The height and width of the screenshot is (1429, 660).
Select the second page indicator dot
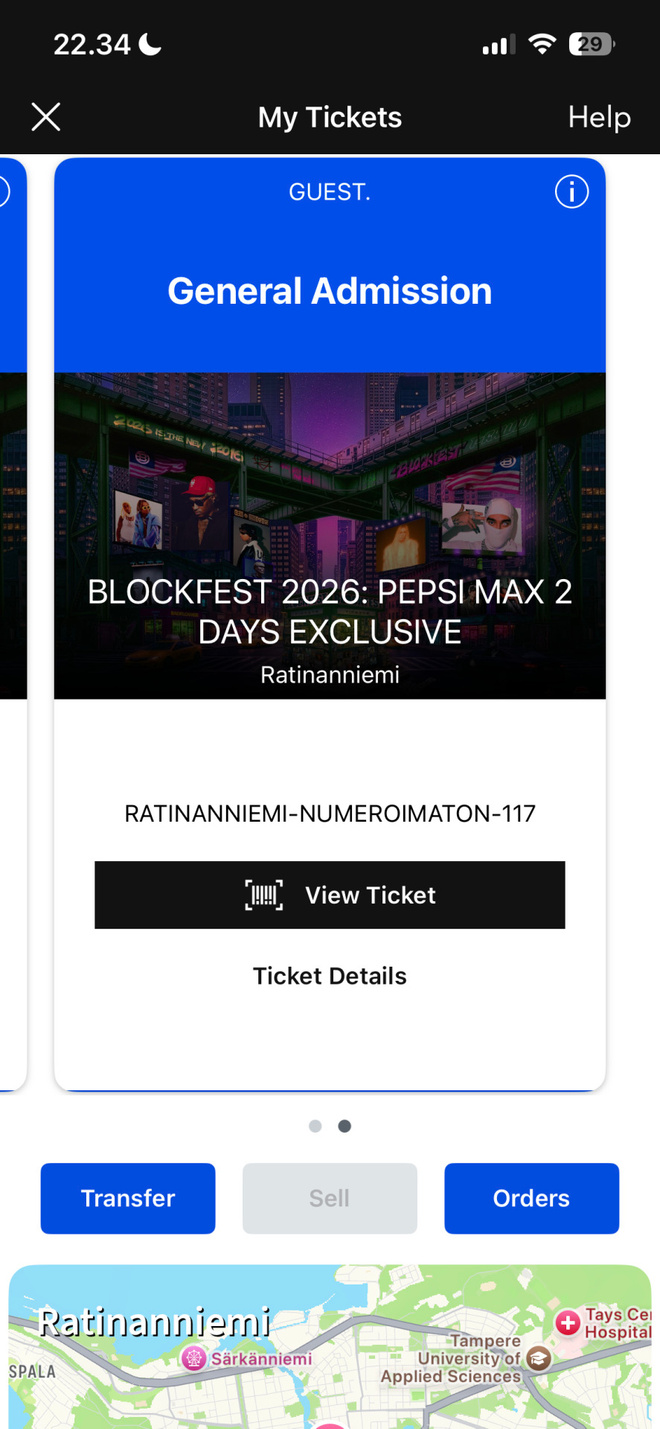344,1126
